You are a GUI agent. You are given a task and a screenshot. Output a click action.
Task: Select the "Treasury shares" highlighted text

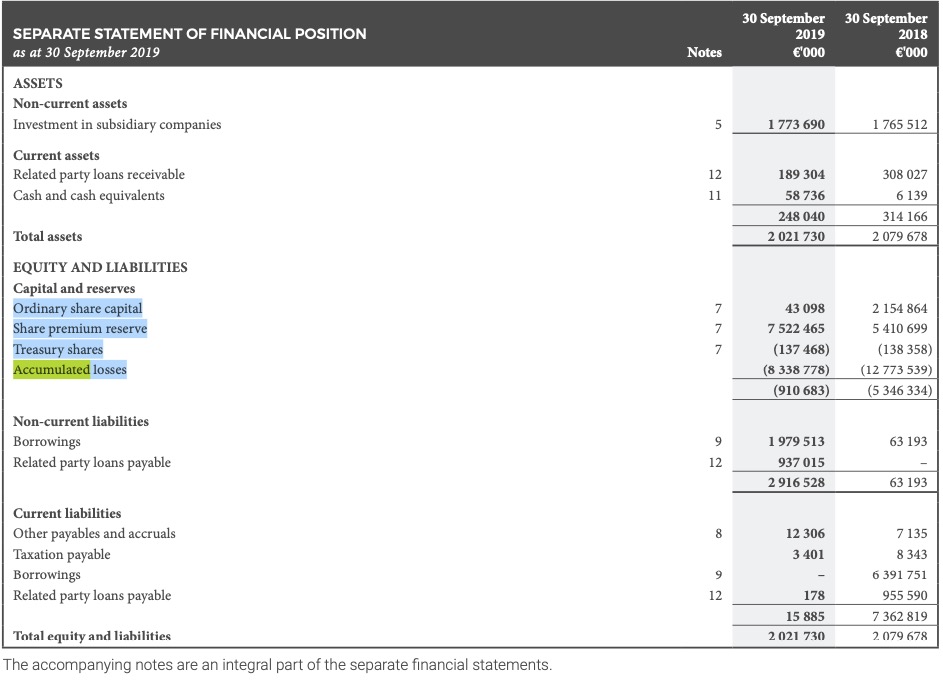click(58, 349)
